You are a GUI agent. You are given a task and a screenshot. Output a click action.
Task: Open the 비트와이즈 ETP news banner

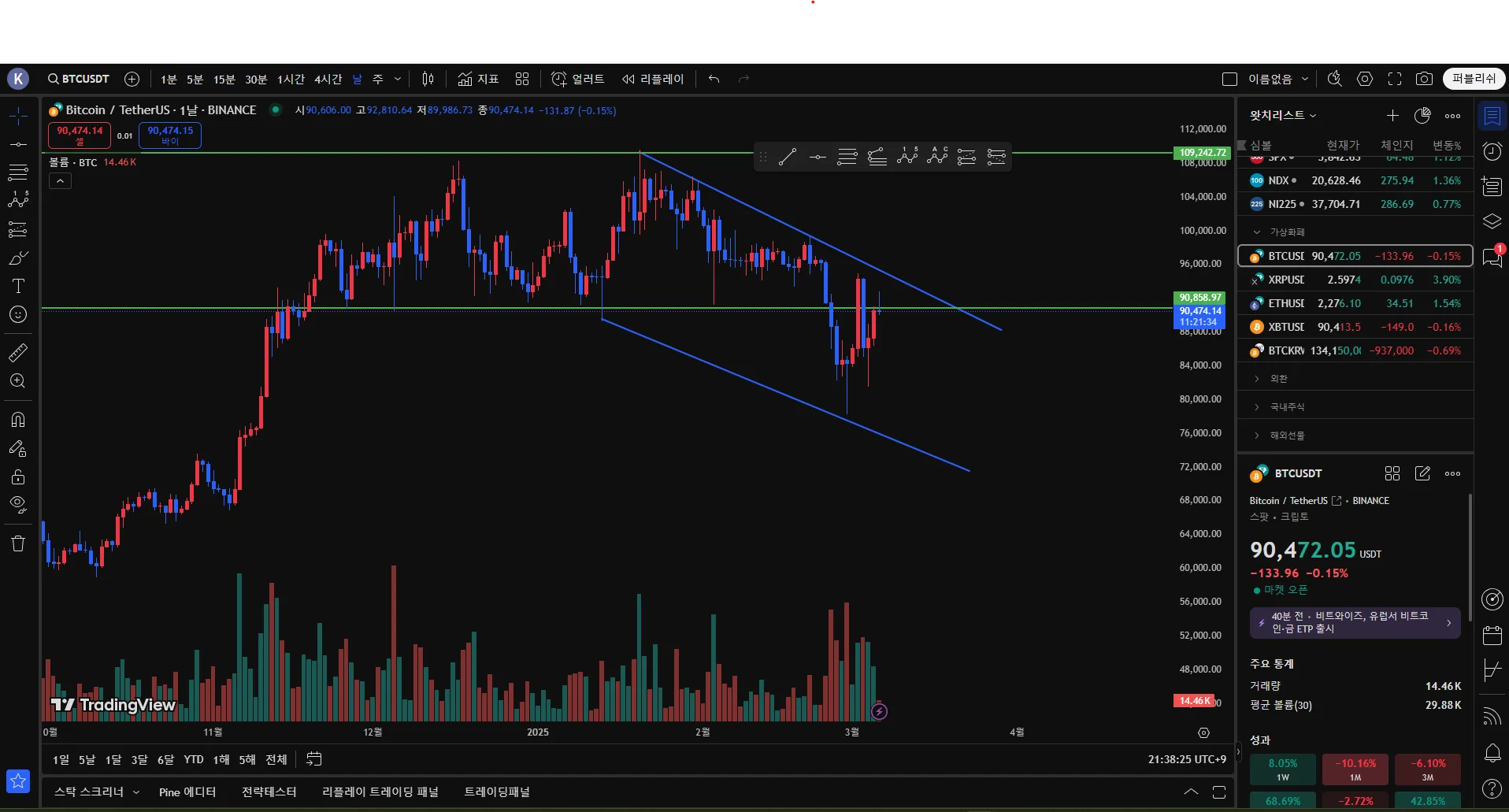pyautogui.click(x=1355, y=622)
